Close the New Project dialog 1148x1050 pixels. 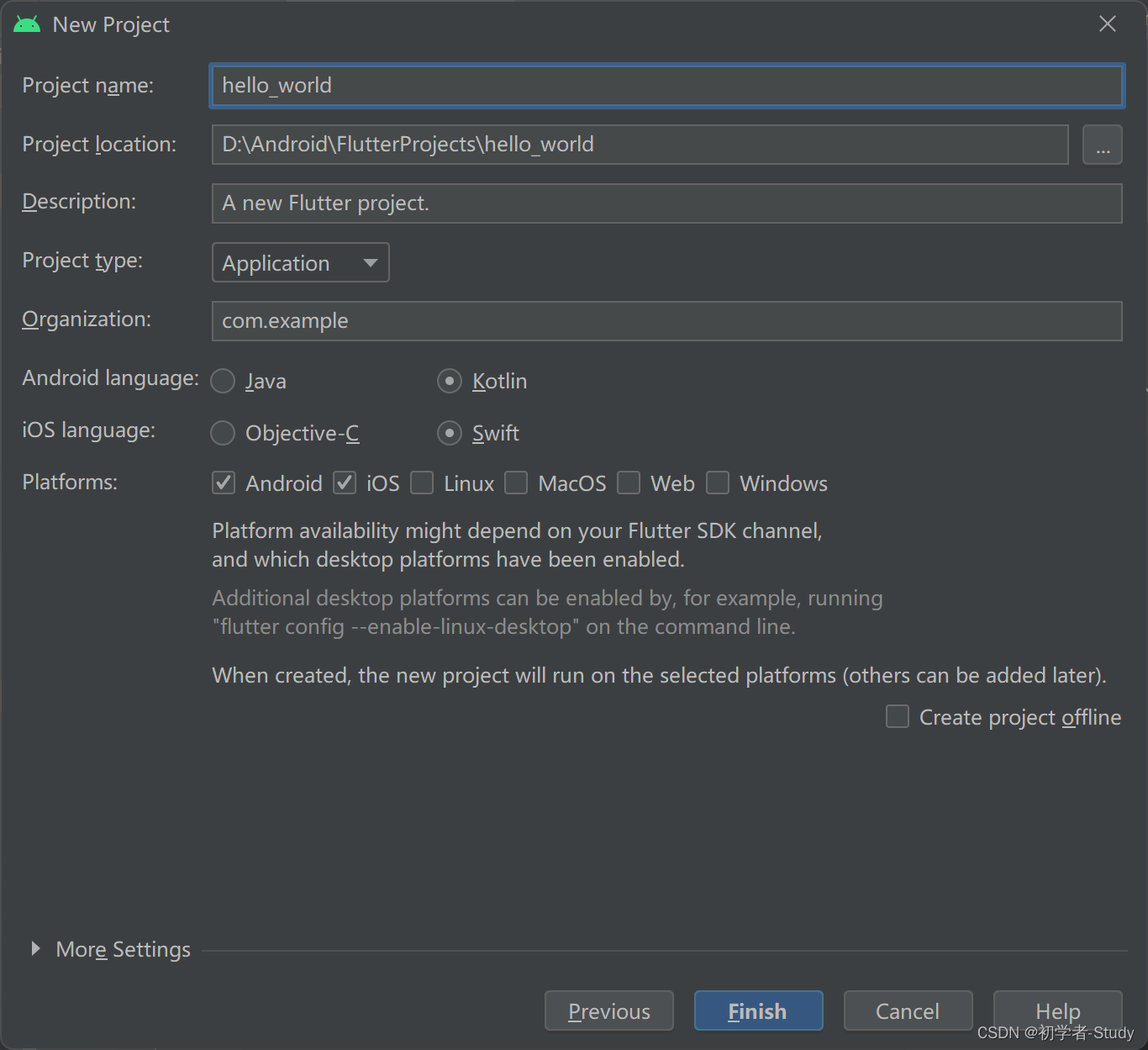click(x=1108, y=24)
